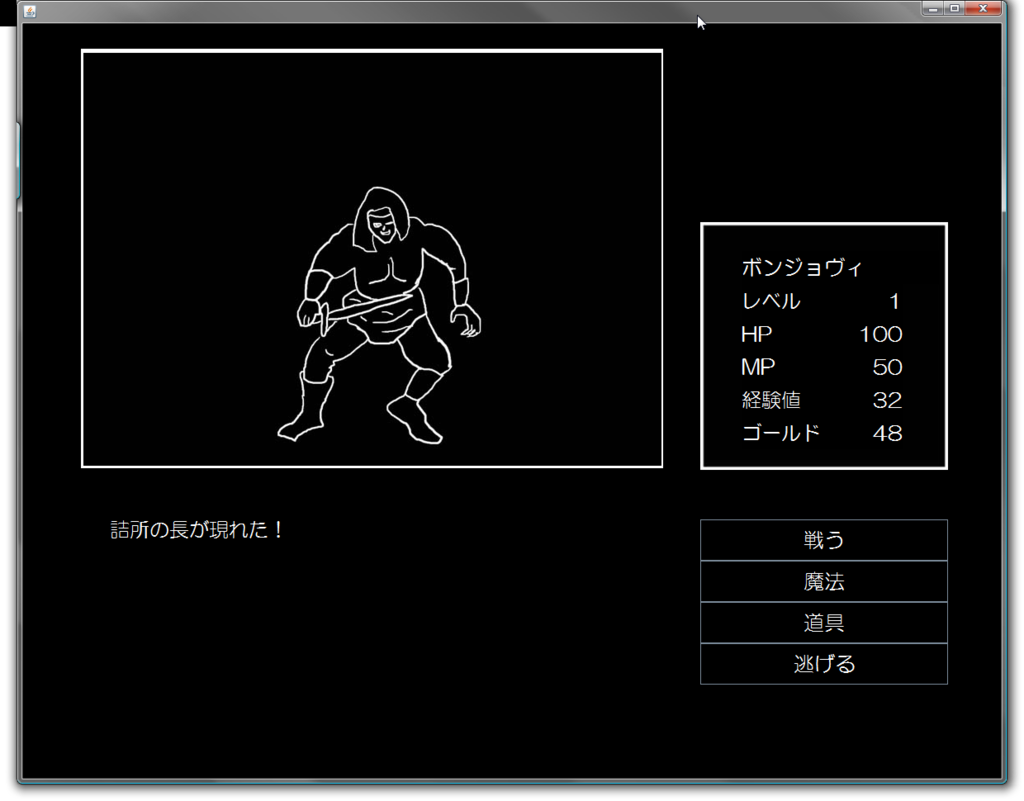Choose the 戦う (Fight) command
1024x801 pixels.
(x=824, y=540)
